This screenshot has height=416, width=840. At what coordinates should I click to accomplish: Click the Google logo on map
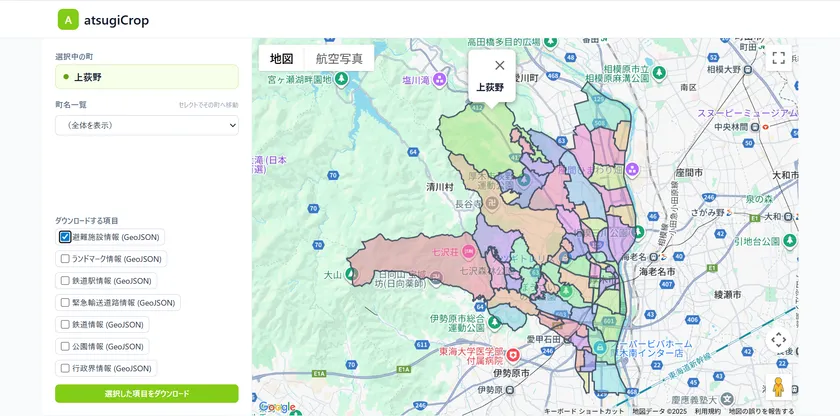277,406
